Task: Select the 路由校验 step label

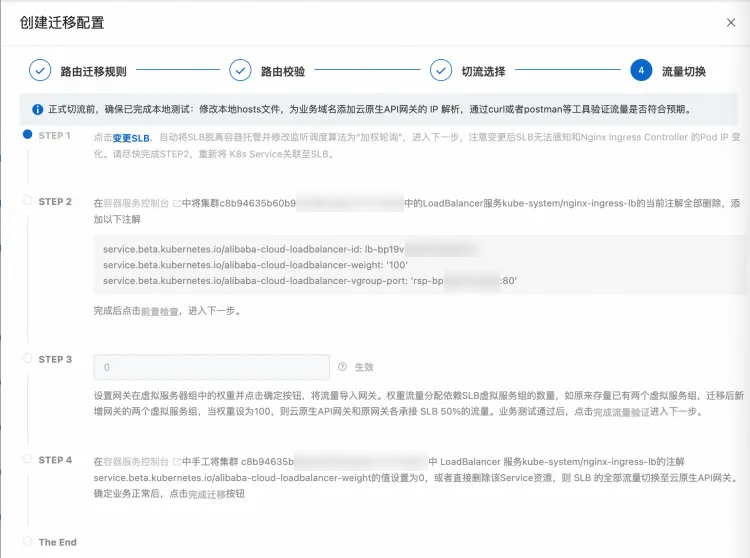Action: click(283, 72)
